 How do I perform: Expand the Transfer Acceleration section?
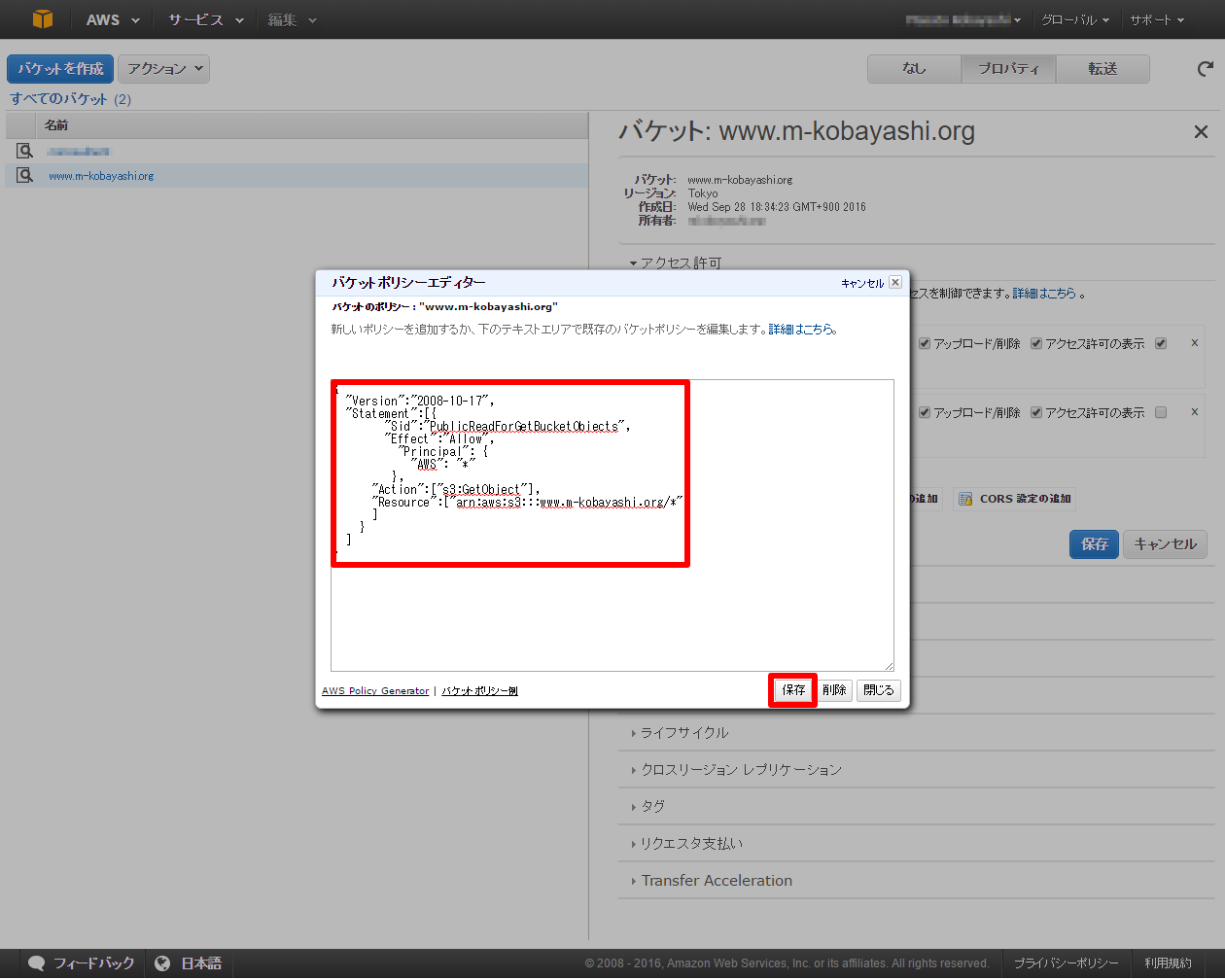coord(712,880)
